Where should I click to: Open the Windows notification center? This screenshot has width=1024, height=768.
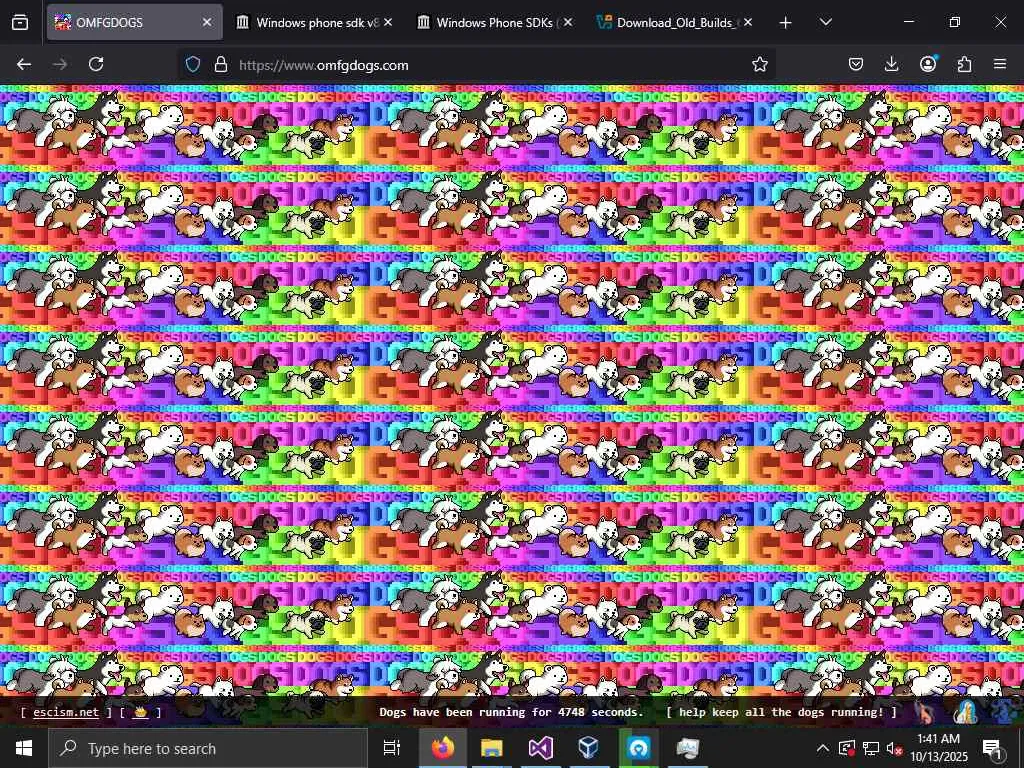click(x=993, y=748)
